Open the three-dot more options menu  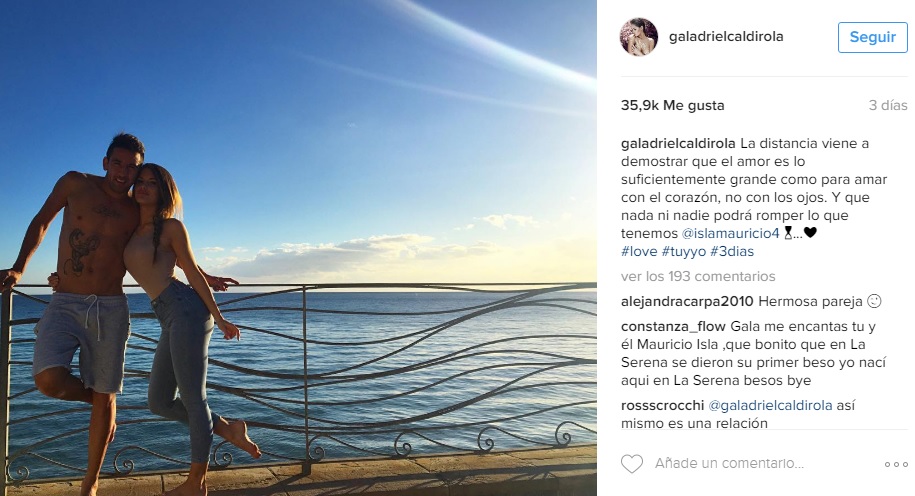pos(896,464)
